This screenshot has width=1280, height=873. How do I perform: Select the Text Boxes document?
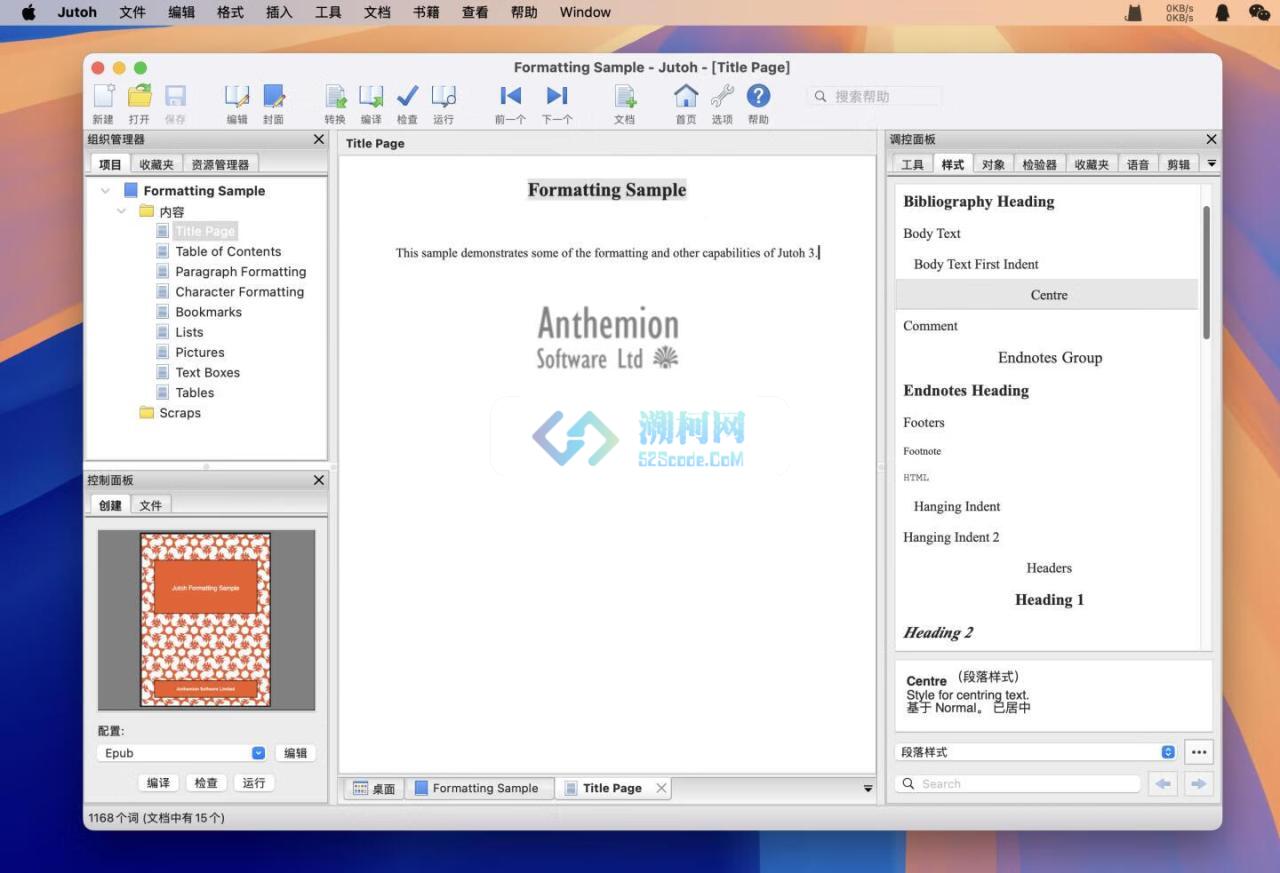[x=208, y=372]
